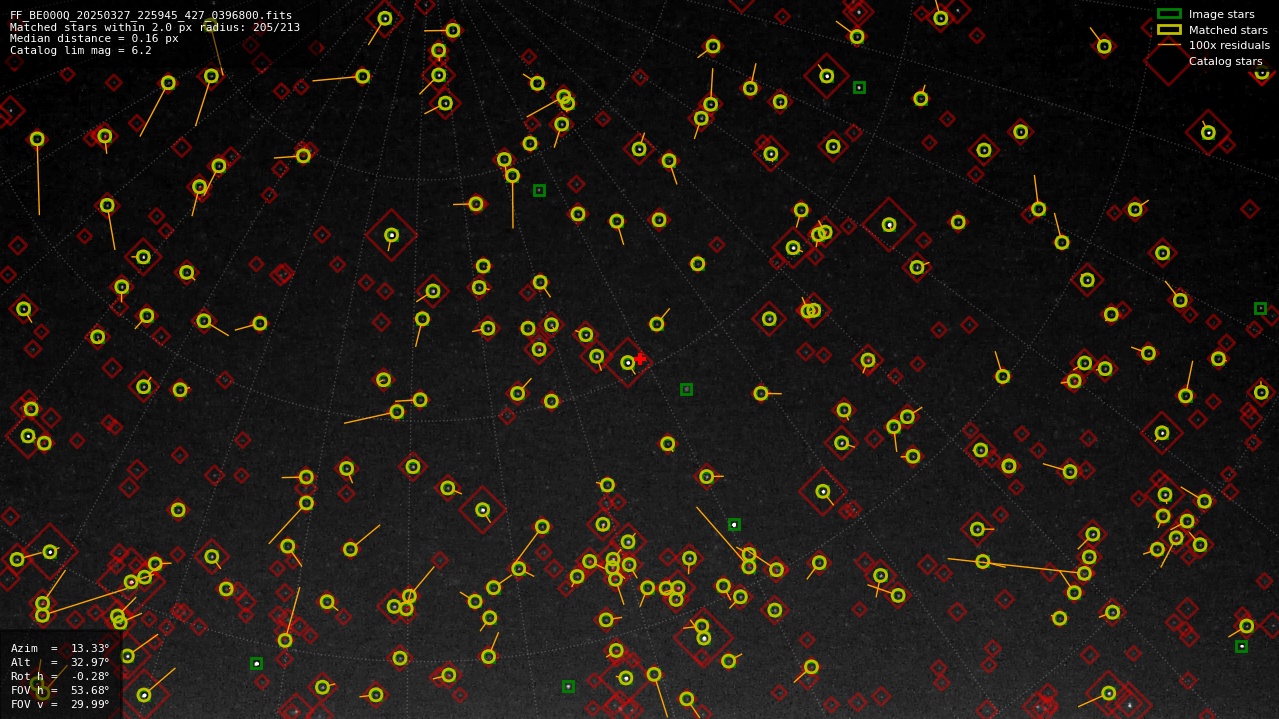
Task: Click the Azim = 13.33° readout
Action: [60, 648]
